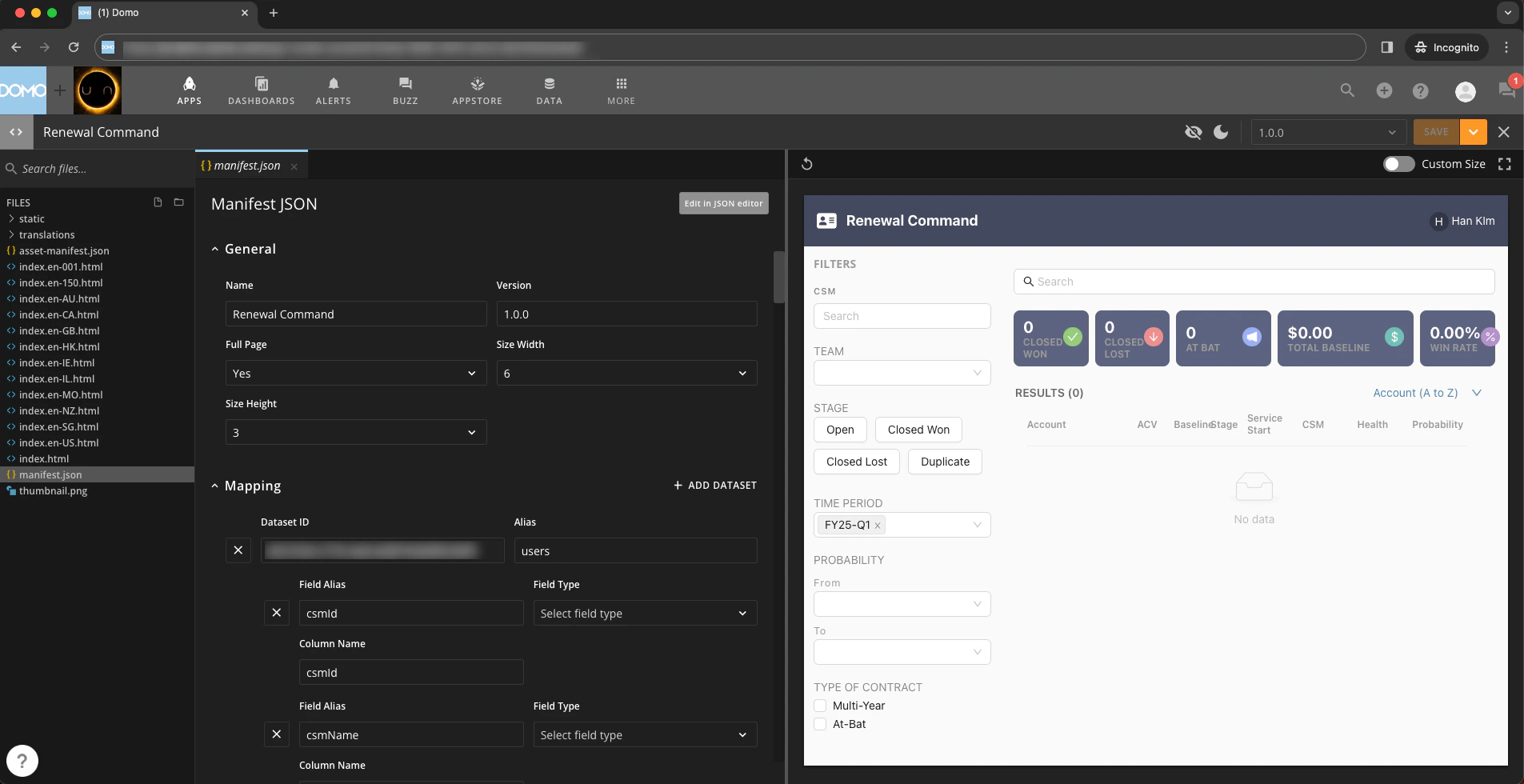Toggle the Duplicate stage filter
Viewport: 1524px width, 784px height.
click(945, 462)
